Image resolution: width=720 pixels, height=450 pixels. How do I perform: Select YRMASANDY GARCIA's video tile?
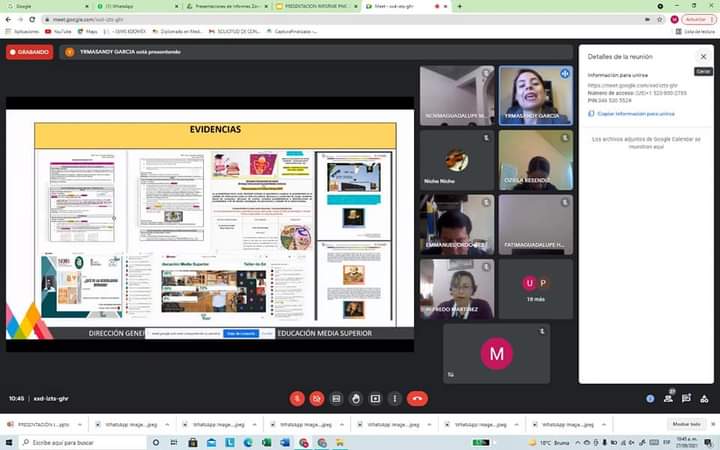coord(536,96)
